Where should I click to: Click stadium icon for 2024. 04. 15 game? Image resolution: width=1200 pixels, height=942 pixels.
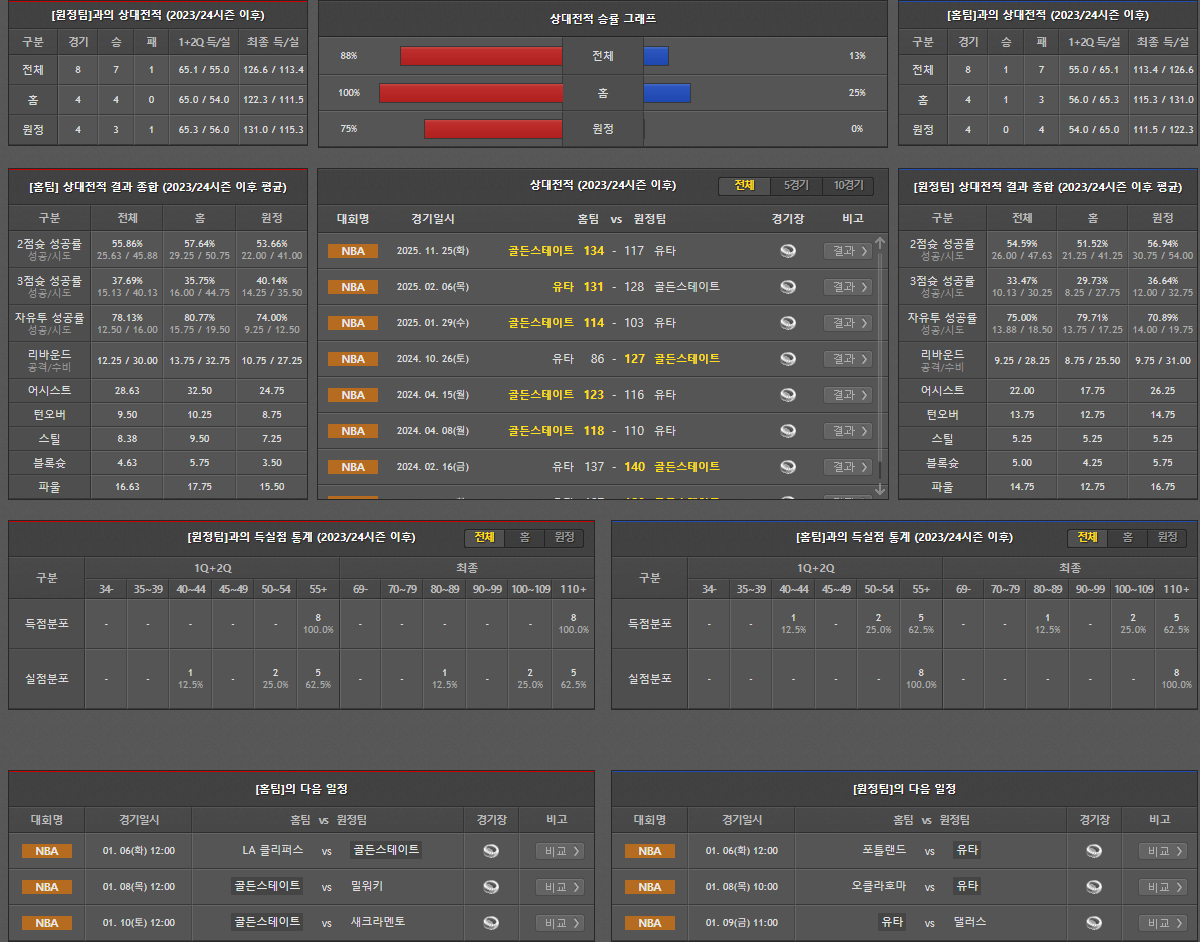788,395
